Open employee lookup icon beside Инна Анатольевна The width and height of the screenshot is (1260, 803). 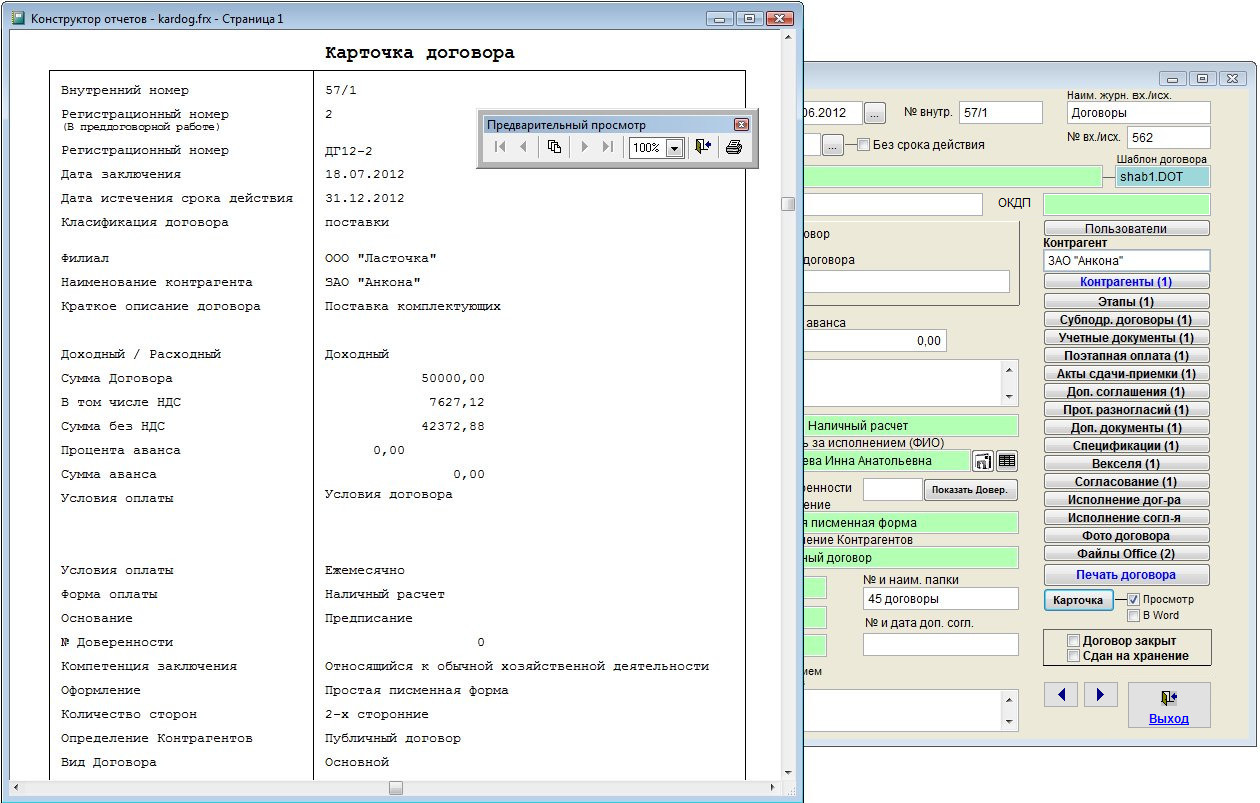[982, 461]
